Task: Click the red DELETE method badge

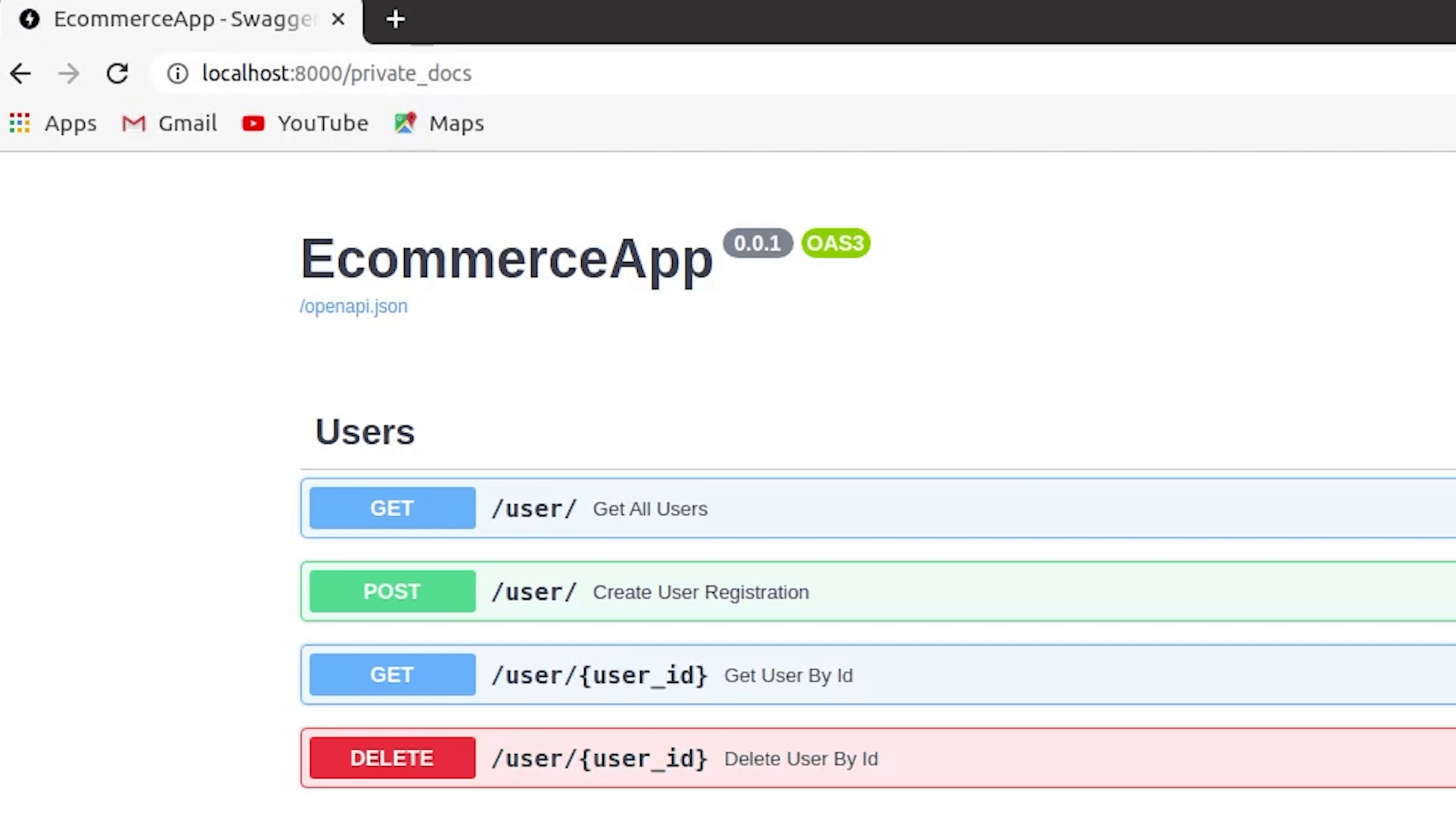Action: 392,758
